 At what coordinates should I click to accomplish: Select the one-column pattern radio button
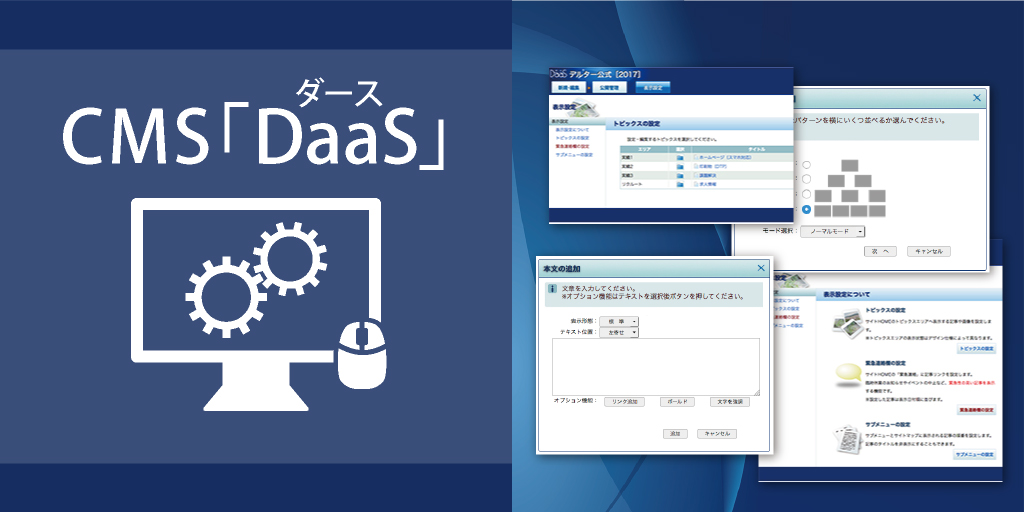807,165
